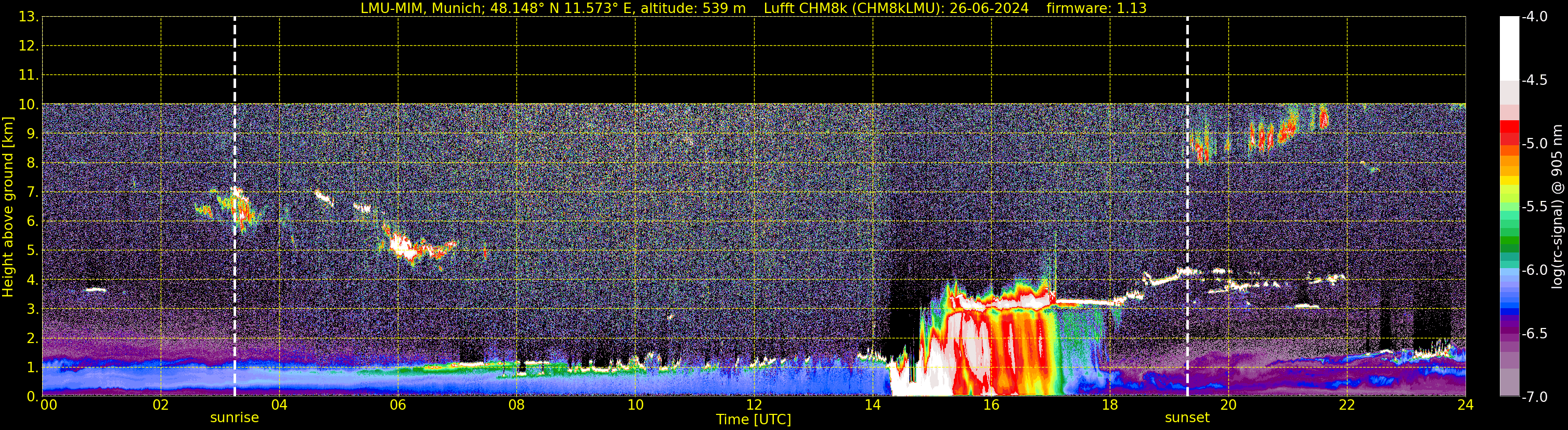Screen dimensions: 1568x430
Task: Click the "12" time axis tick label
Action: tap(754, 405)
